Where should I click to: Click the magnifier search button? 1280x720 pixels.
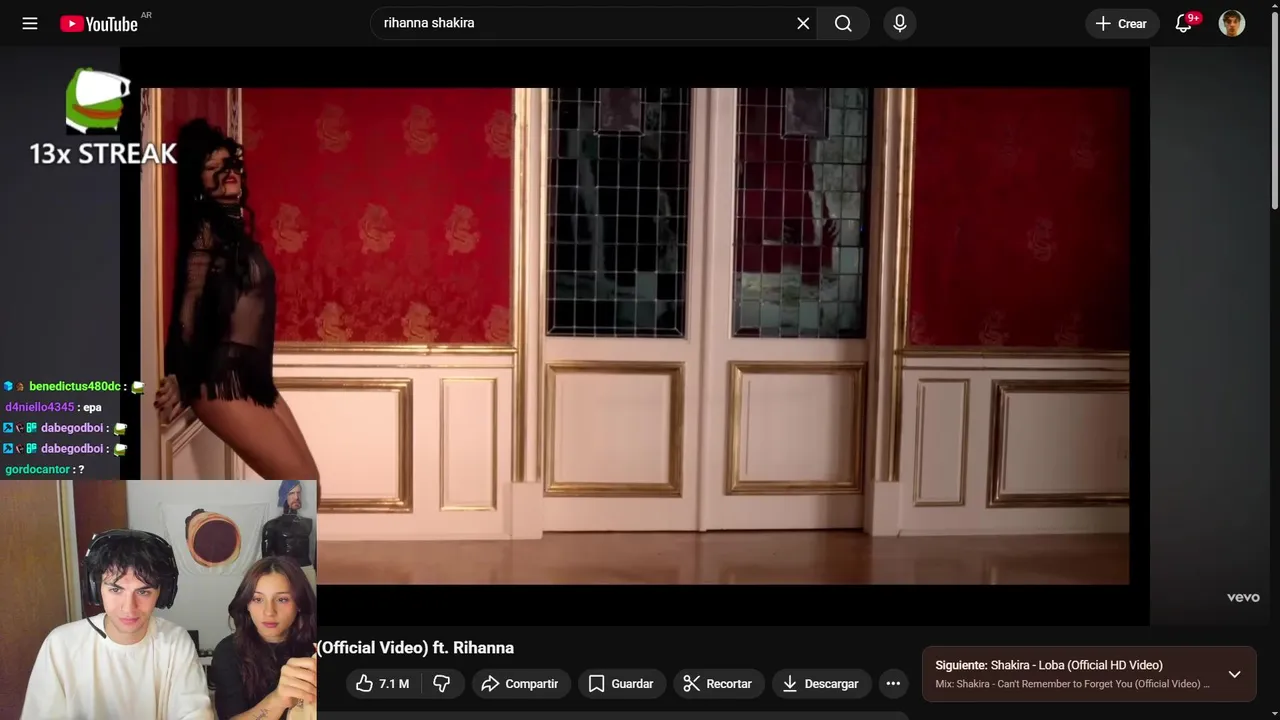pyautogui.click(x=843, y=23)
